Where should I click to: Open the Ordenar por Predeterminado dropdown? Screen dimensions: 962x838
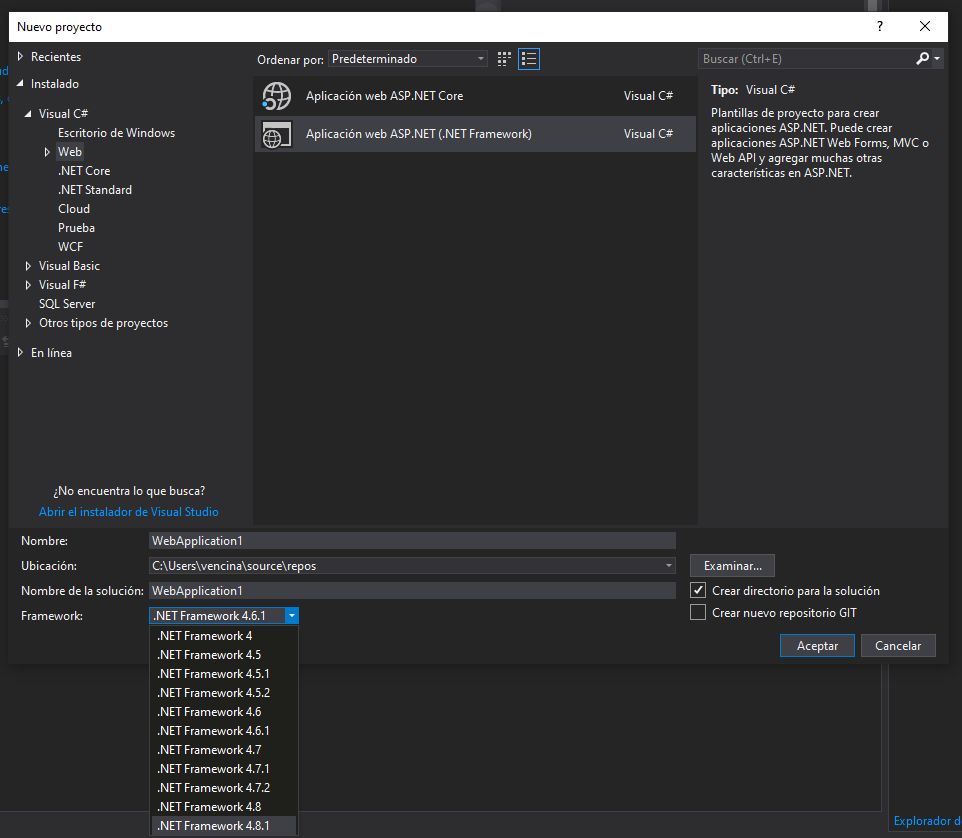point(408,59)
